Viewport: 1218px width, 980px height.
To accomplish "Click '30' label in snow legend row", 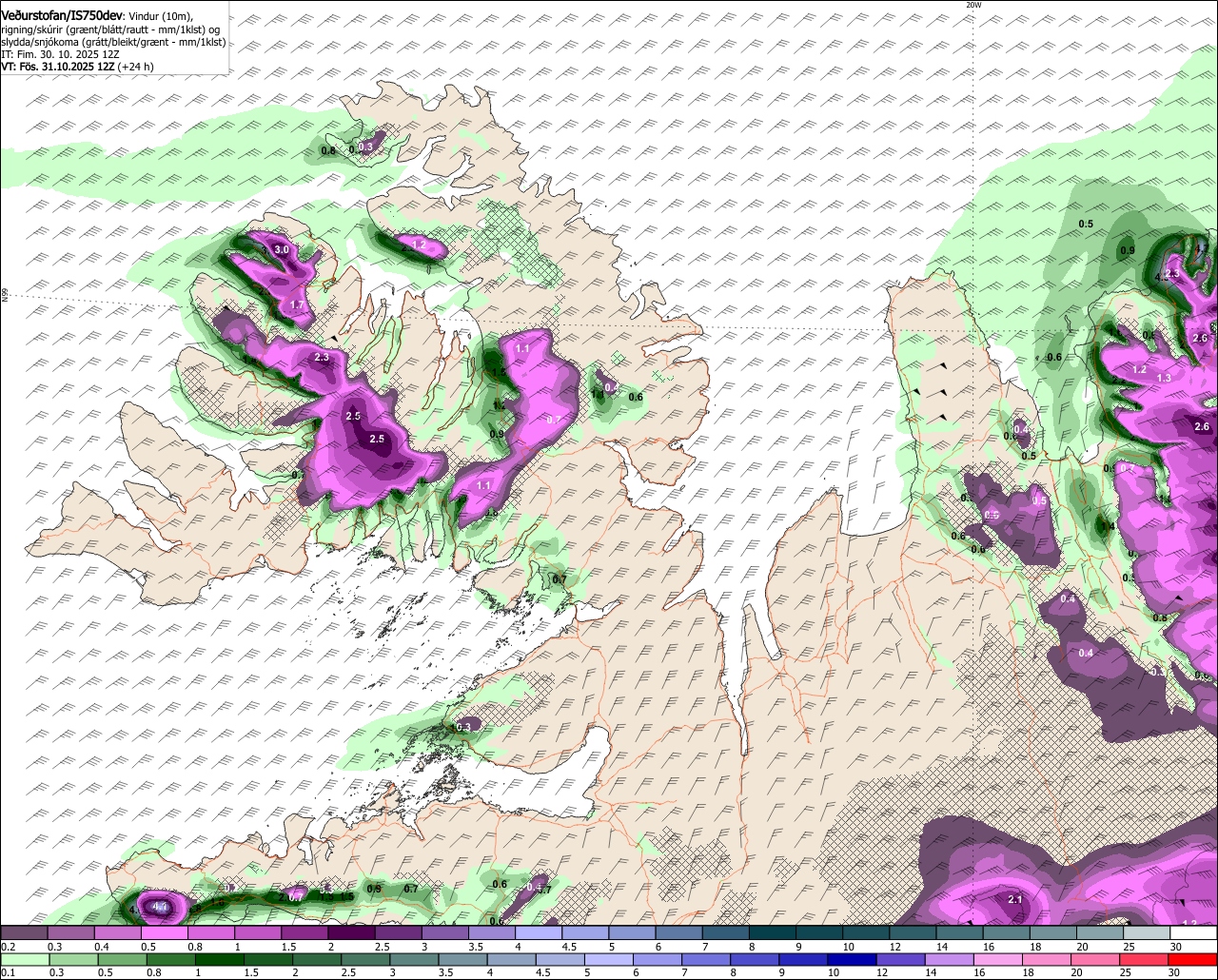I will pyautogui.click(x=1176, y=947).
